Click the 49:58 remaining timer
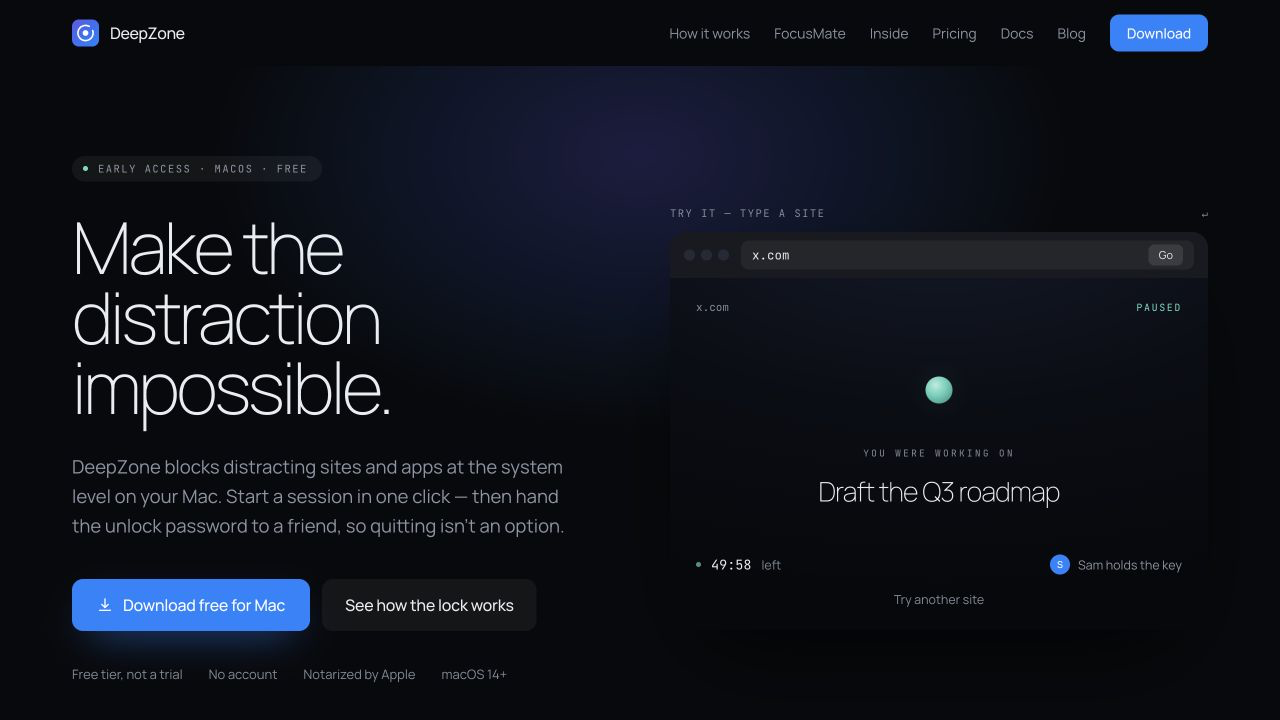Screen dimensions: 1280x720 731,565
